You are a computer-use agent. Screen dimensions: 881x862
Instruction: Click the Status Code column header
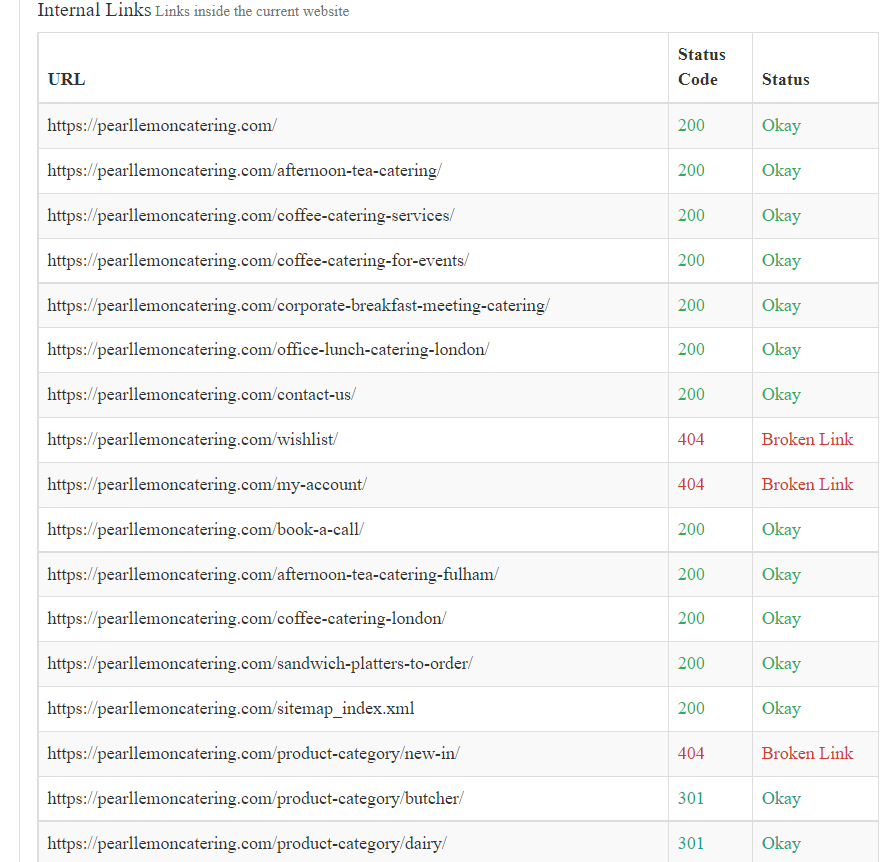click(x=702, y=67)
